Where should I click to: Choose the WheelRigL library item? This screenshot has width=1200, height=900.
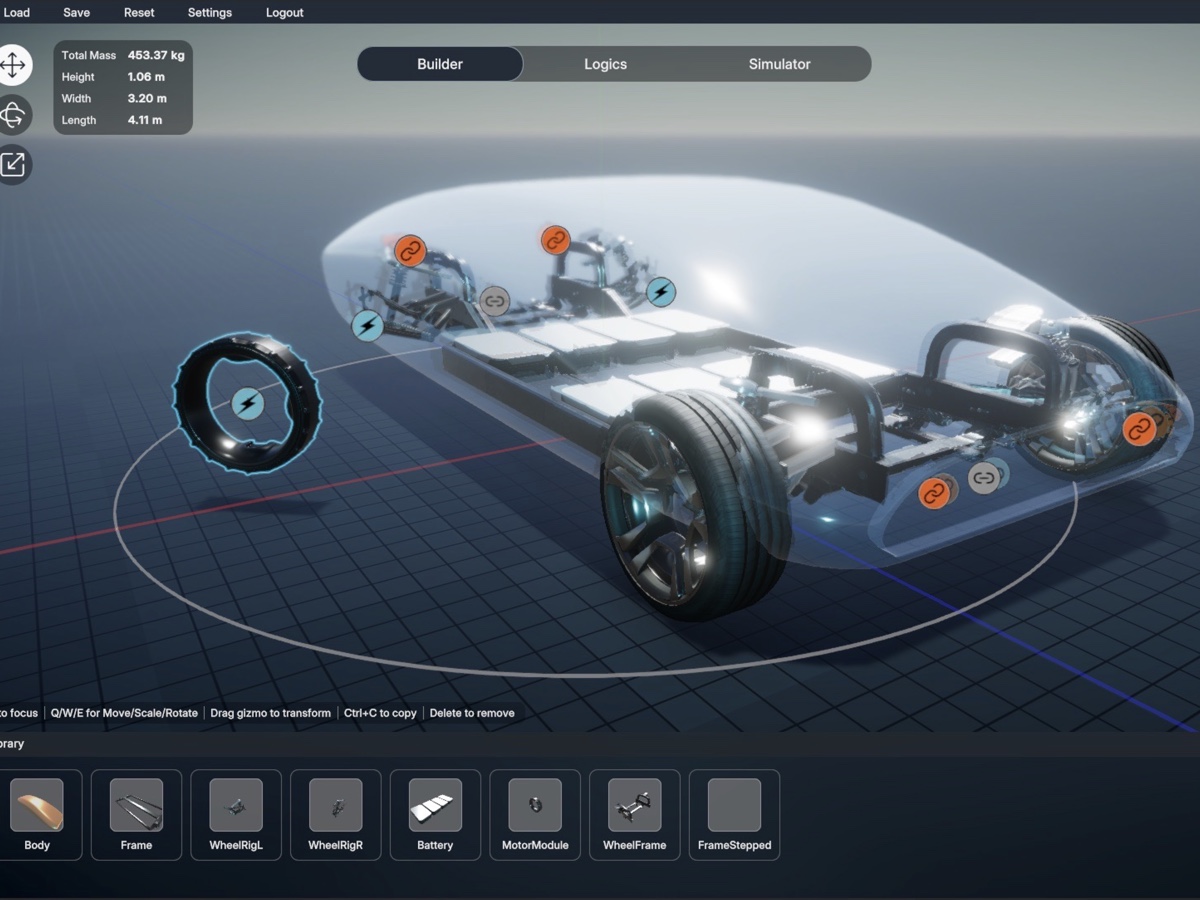(x=236, y=815)
